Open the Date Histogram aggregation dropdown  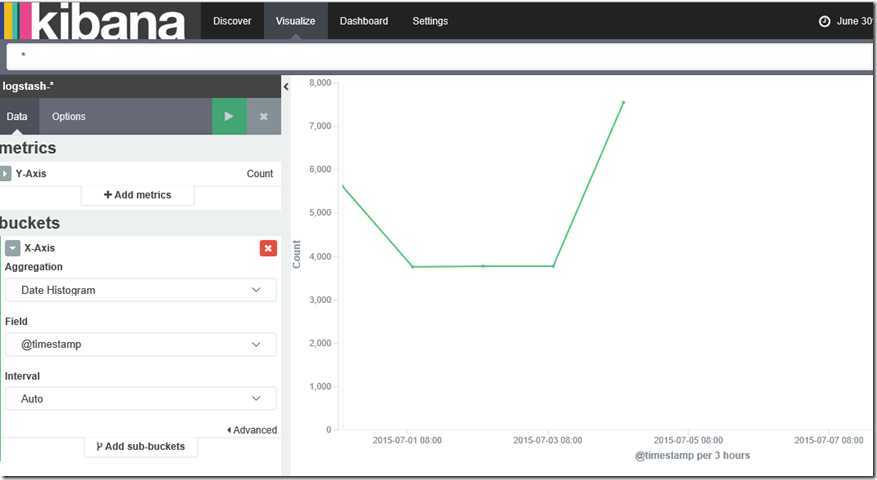[x=141, y=290]
